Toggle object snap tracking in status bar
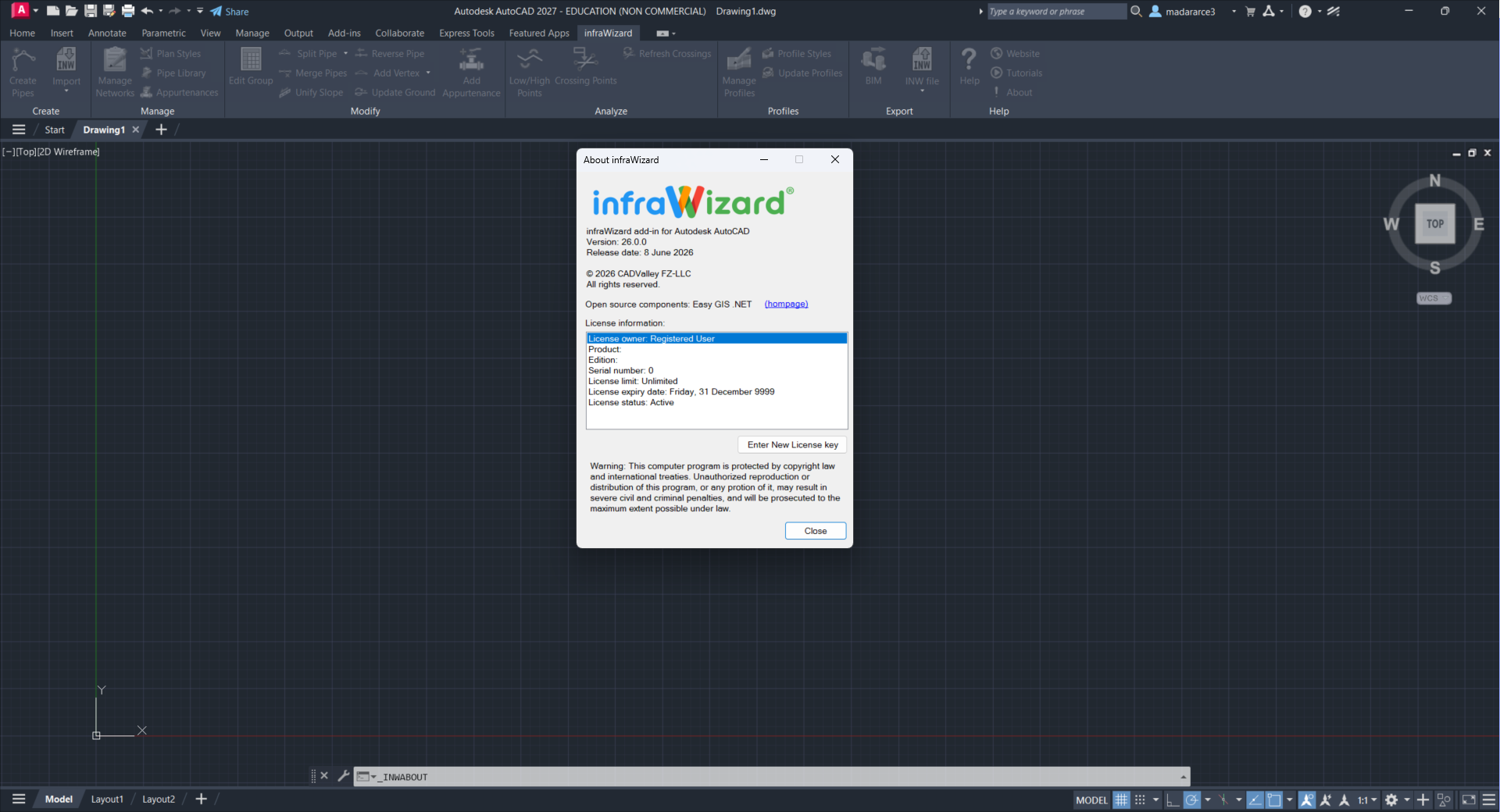Viewport: 1500px width, 812px height. (1255, 800)
